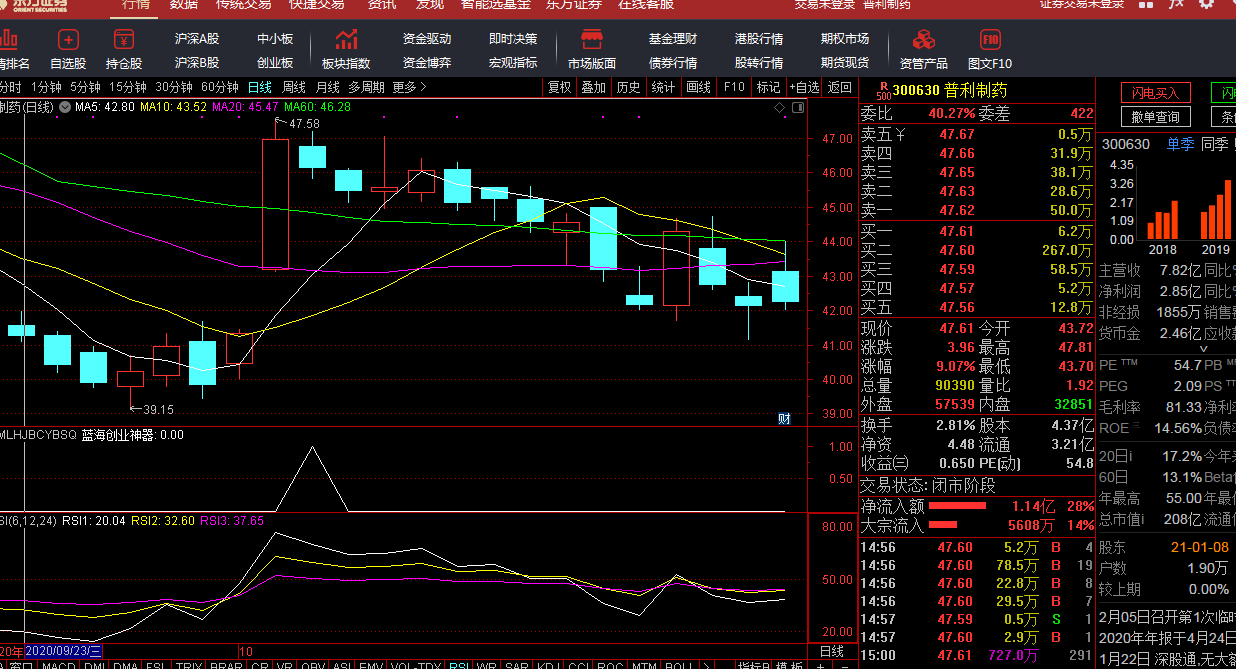Expand 更多 period options
Image resolution: width=1236 pixels, height=669 pixels.
[409, 87]
